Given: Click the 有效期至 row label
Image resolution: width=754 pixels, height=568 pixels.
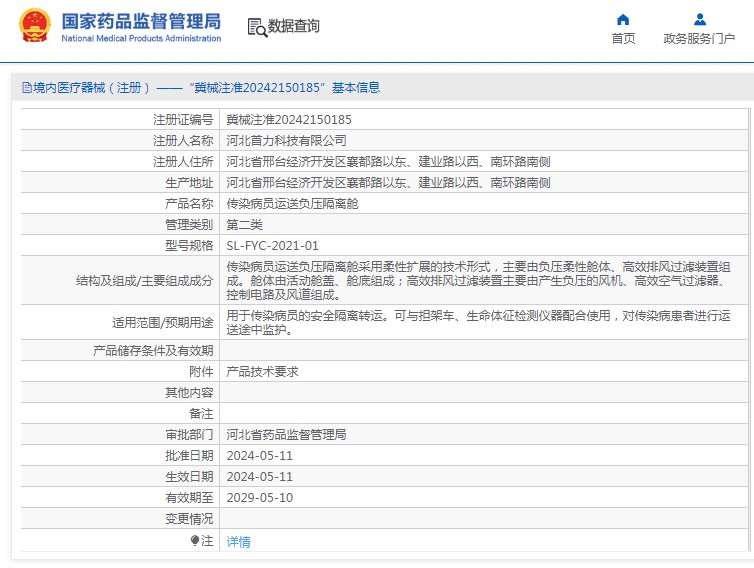Looking at the screenshot, I should pyautogui.click(x=189, y=498).
